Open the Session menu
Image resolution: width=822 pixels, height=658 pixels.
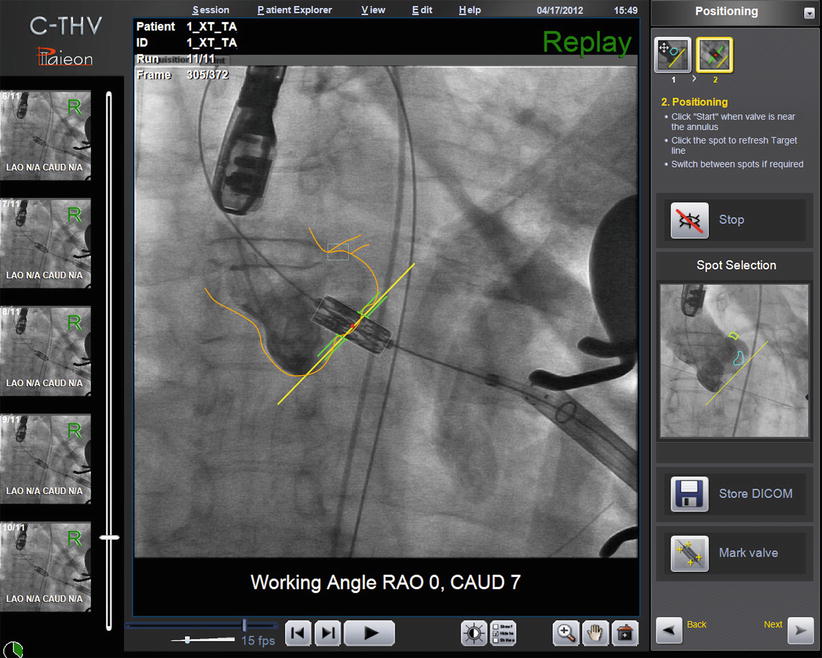210,10
